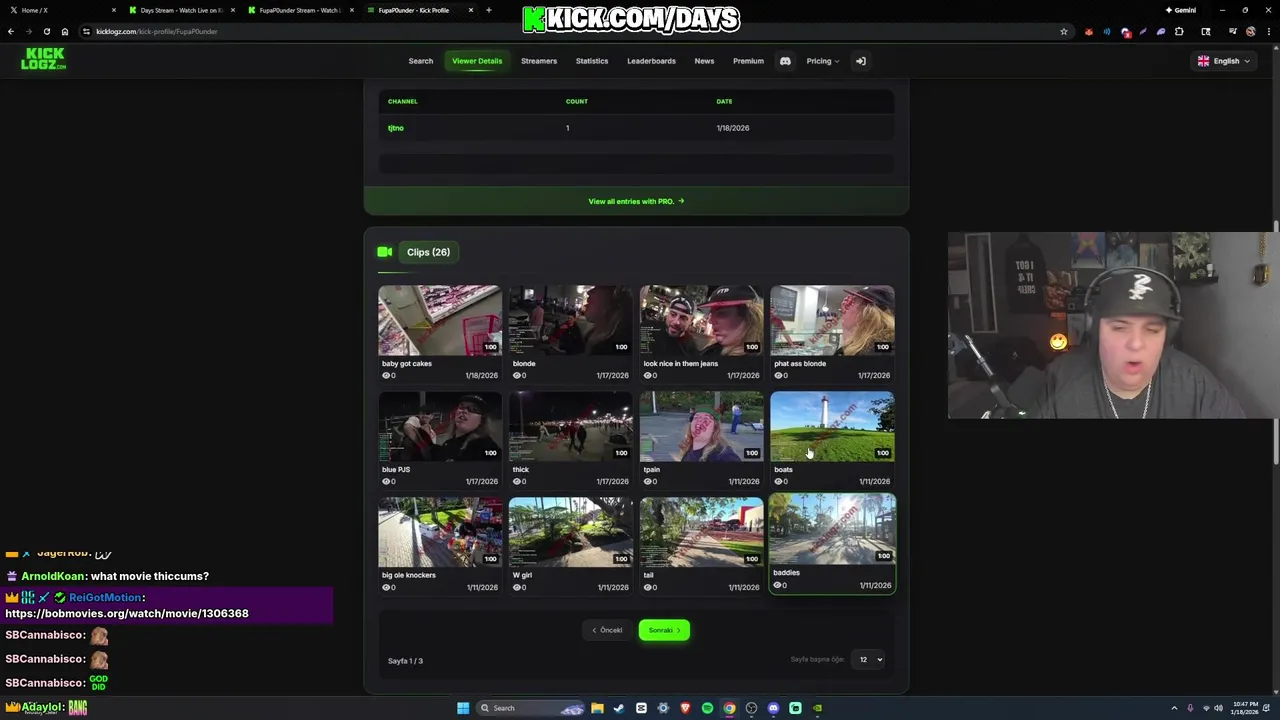Open 'look nice in them jeans' clip

click(x=701, y=320)
